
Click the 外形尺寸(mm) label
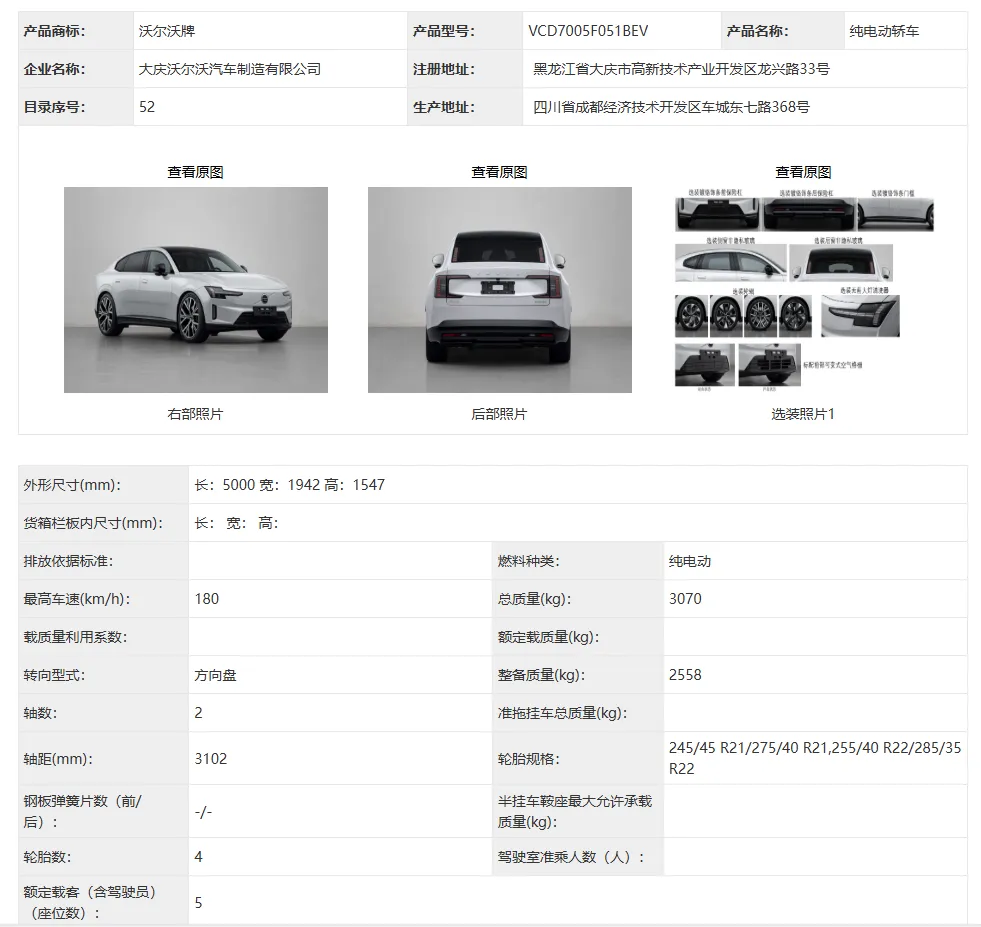[x=72, y=485]
